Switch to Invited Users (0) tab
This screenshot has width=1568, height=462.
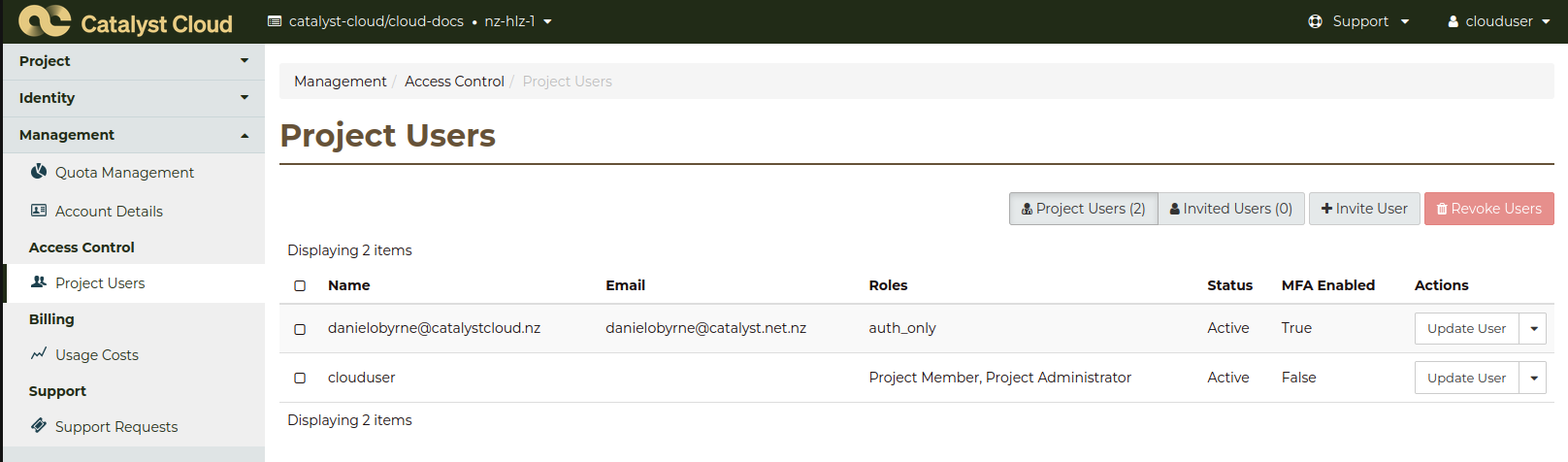1231,209
